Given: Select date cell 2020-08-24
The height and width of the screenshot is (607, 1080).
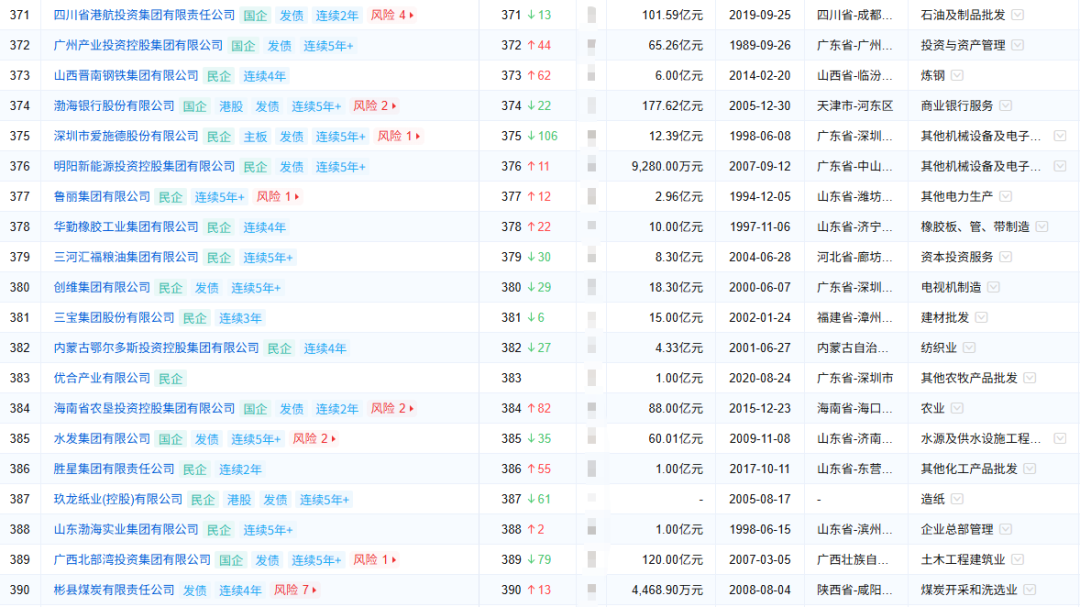Looking at the screenshot, I should 760,378.
